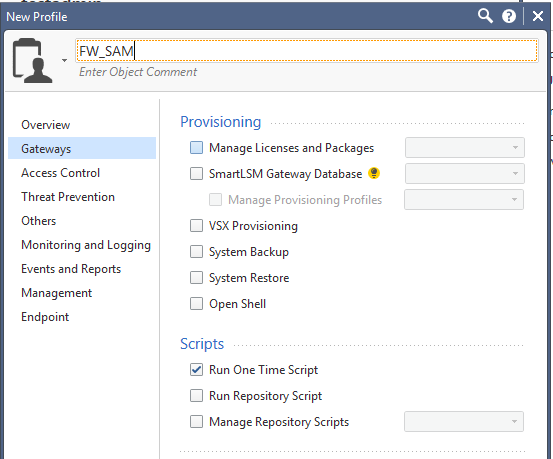Click the search magnifier icon in title bar

(485, 16)
